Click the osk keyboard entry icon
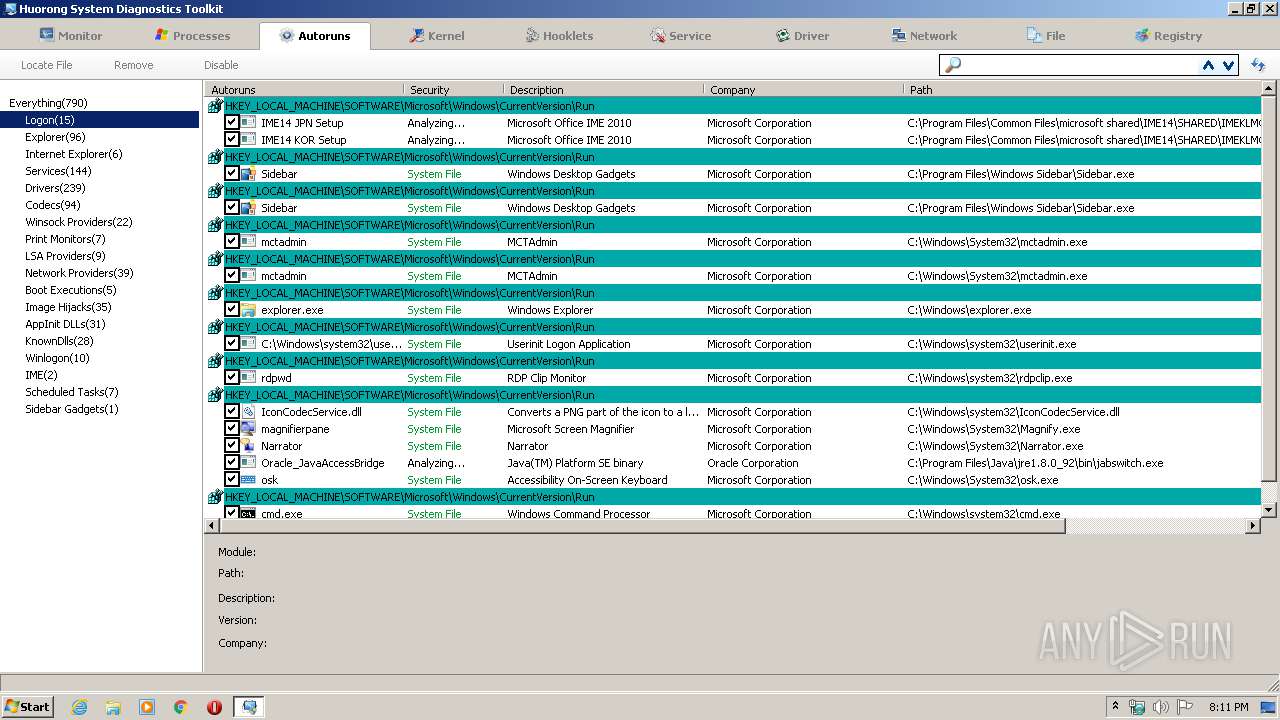 pyautogui.click(x=248, y=479)
